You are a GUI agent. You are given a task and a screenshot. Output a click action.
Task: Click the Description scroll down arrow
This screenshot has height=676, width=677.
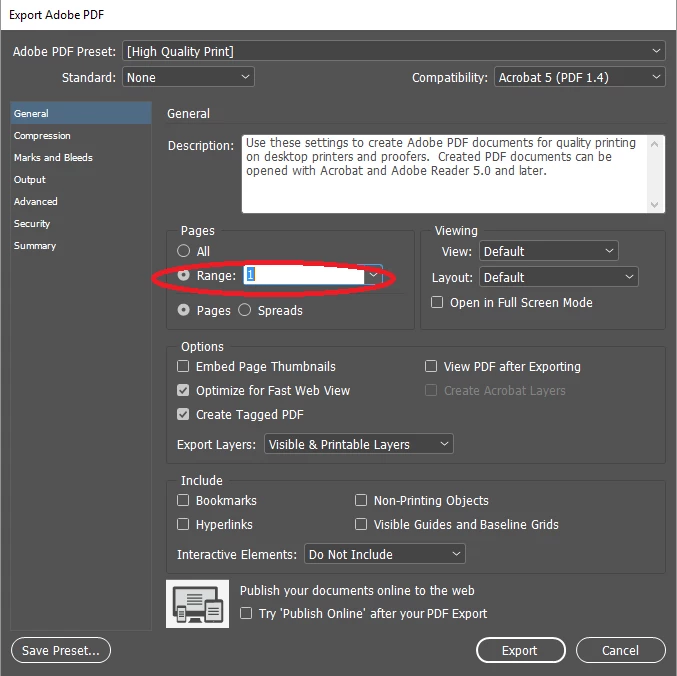(x=655, y=205)
